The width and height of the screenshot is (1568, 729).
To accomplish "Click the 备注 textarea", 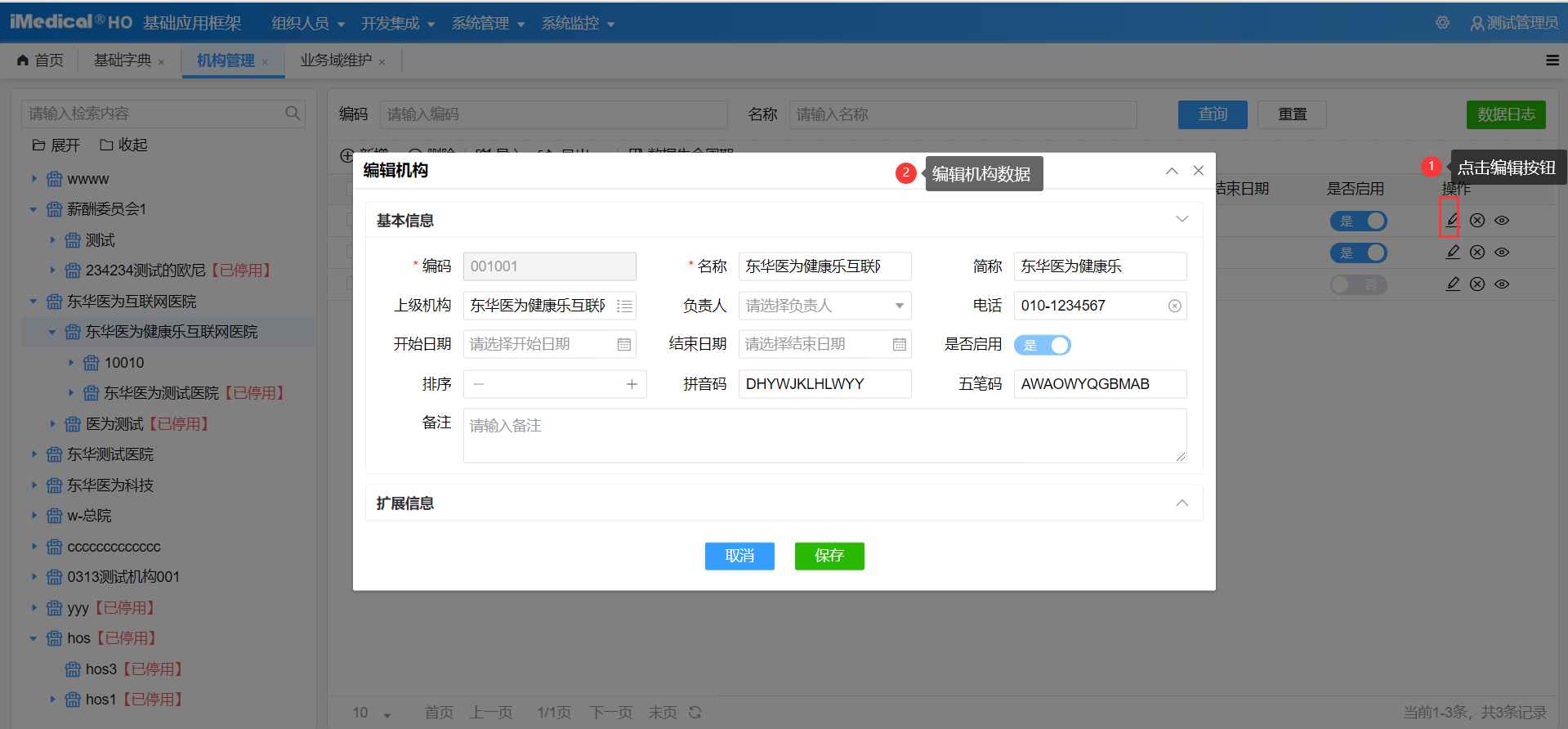I will coord(824,436).
